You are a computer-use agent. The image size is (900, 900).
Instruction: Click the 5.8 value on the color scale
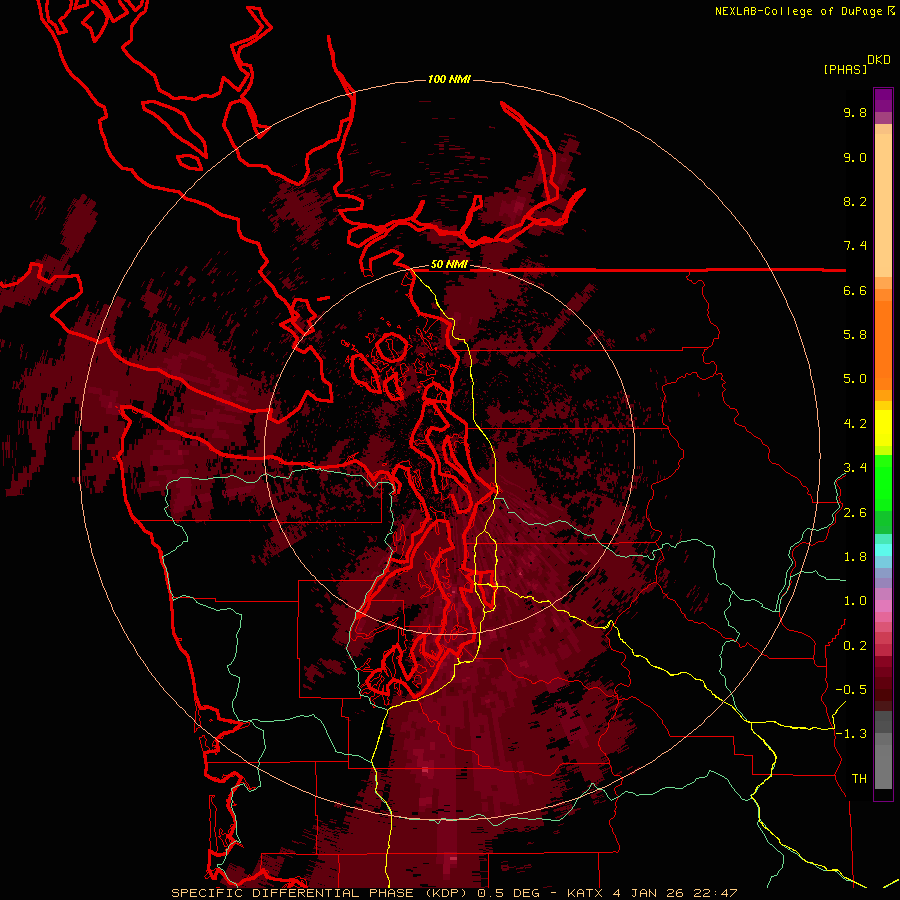point(855,335)
